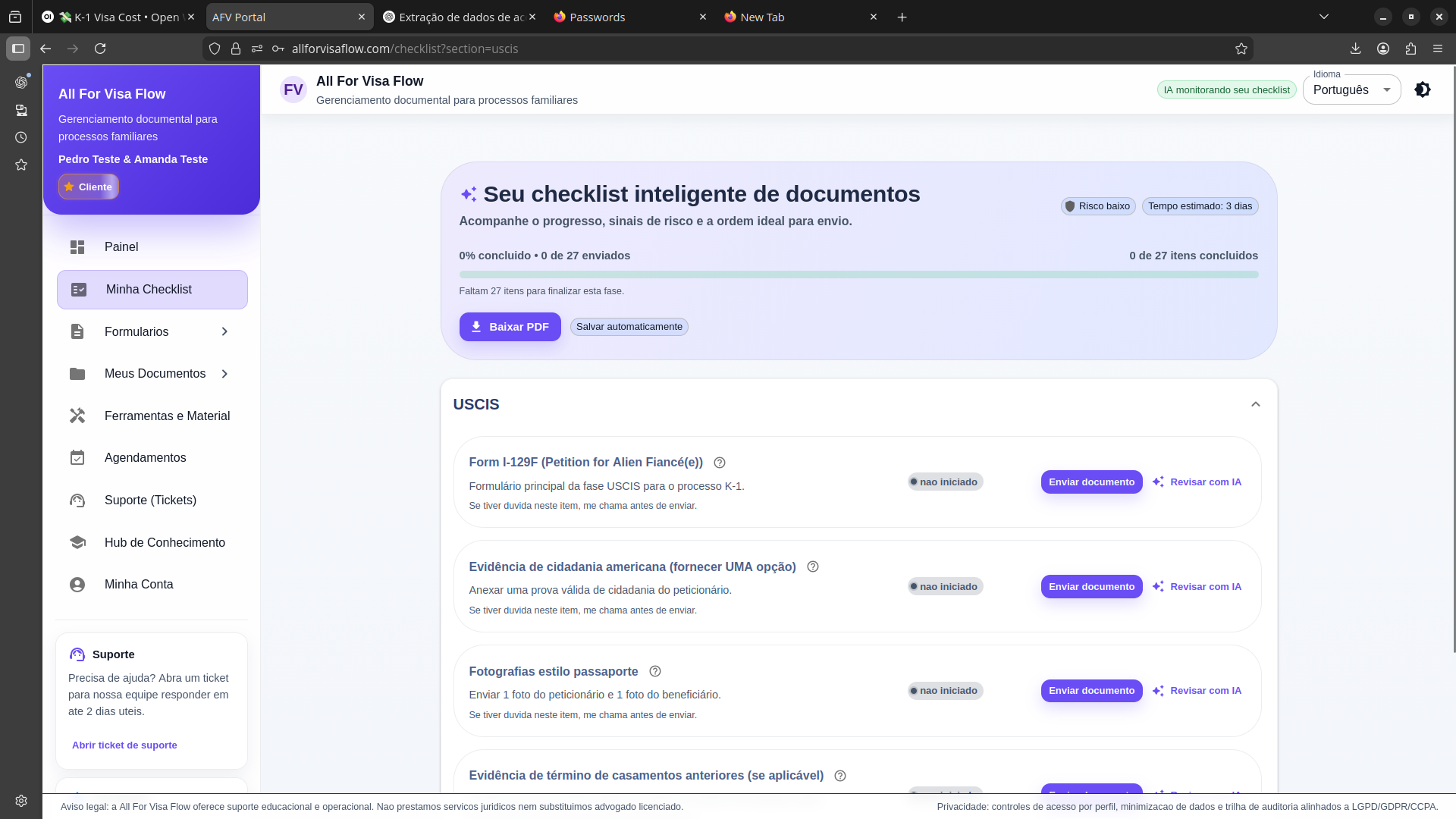Image resolution: width=1456 pixels, height=819 pixels.
Task: Switch to the Passwords browser tab
Action: tap(598, 17)
